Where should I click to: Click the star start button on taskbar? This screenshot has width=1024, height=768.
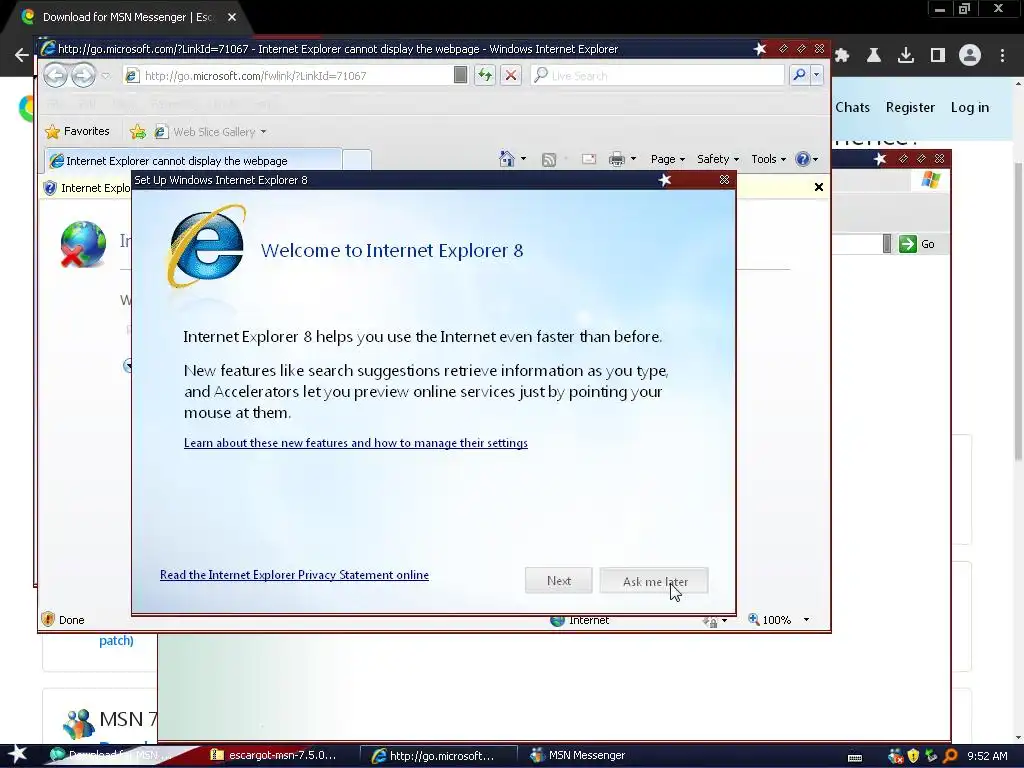(x=17, y=754)
